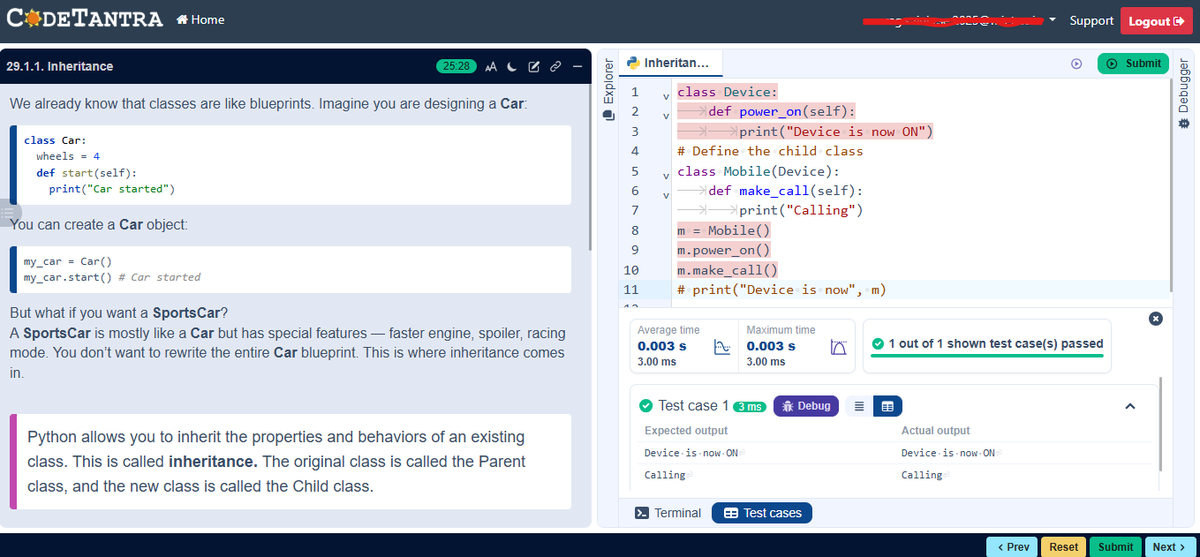Switch to the Terminal tab
This screenshot has height=557, width=1200.
[x=669, y=513]
